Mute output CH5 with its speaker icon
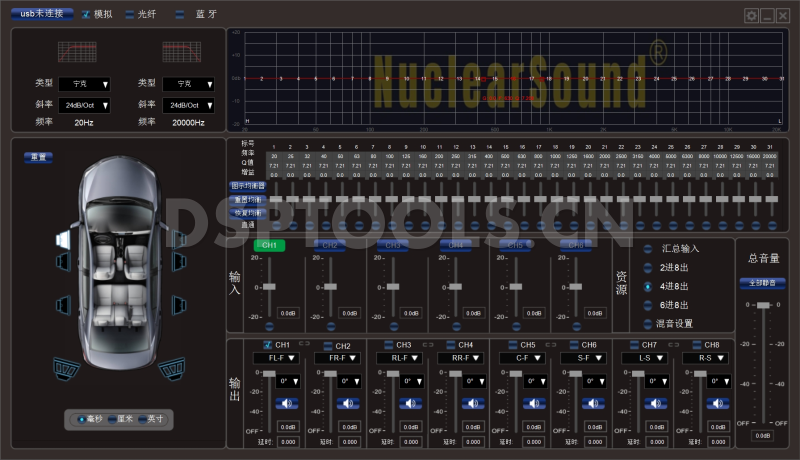 pos(534,403)
